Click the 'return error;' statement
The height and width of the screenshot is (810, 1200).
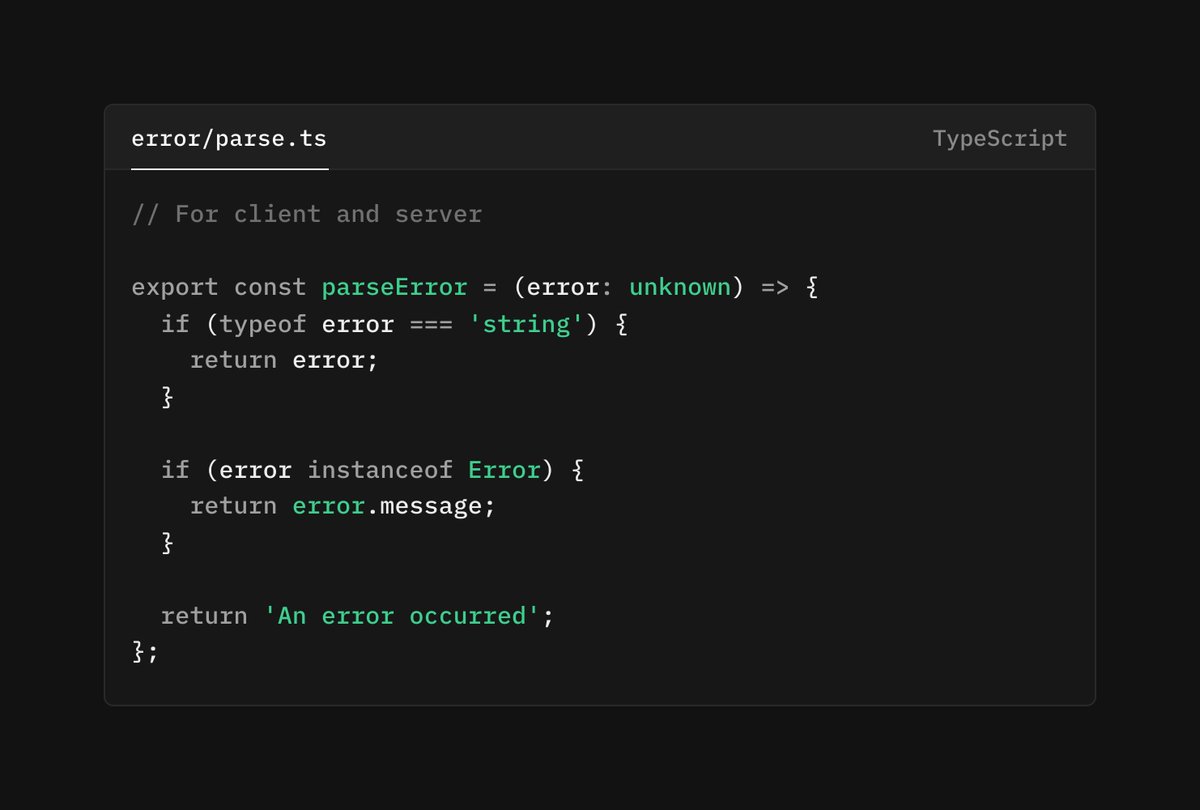(284, 361)
